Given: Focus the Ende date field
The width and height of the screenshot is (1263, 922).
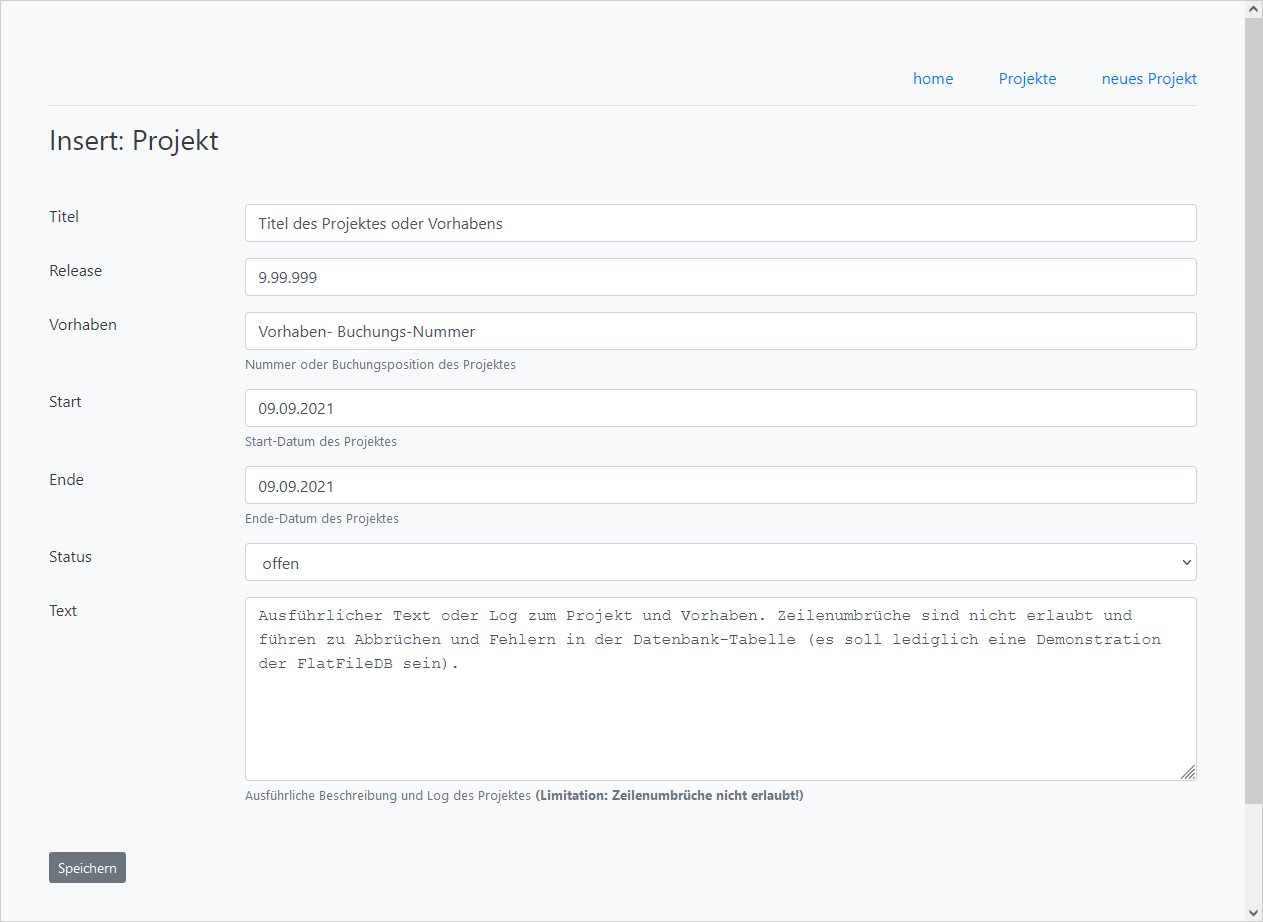Looking at the screenshot, I should click(x=720, y=484).
